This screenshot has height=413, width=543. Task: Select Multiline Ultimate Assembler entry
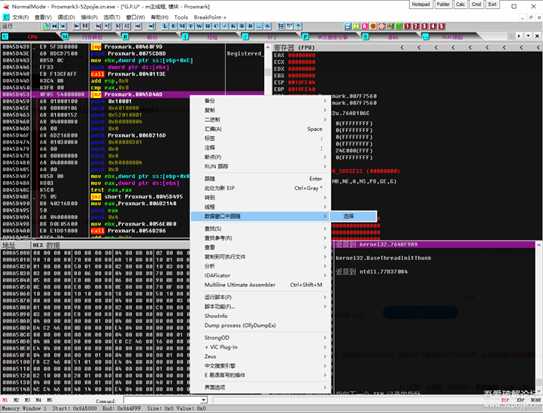click(260, 285)
